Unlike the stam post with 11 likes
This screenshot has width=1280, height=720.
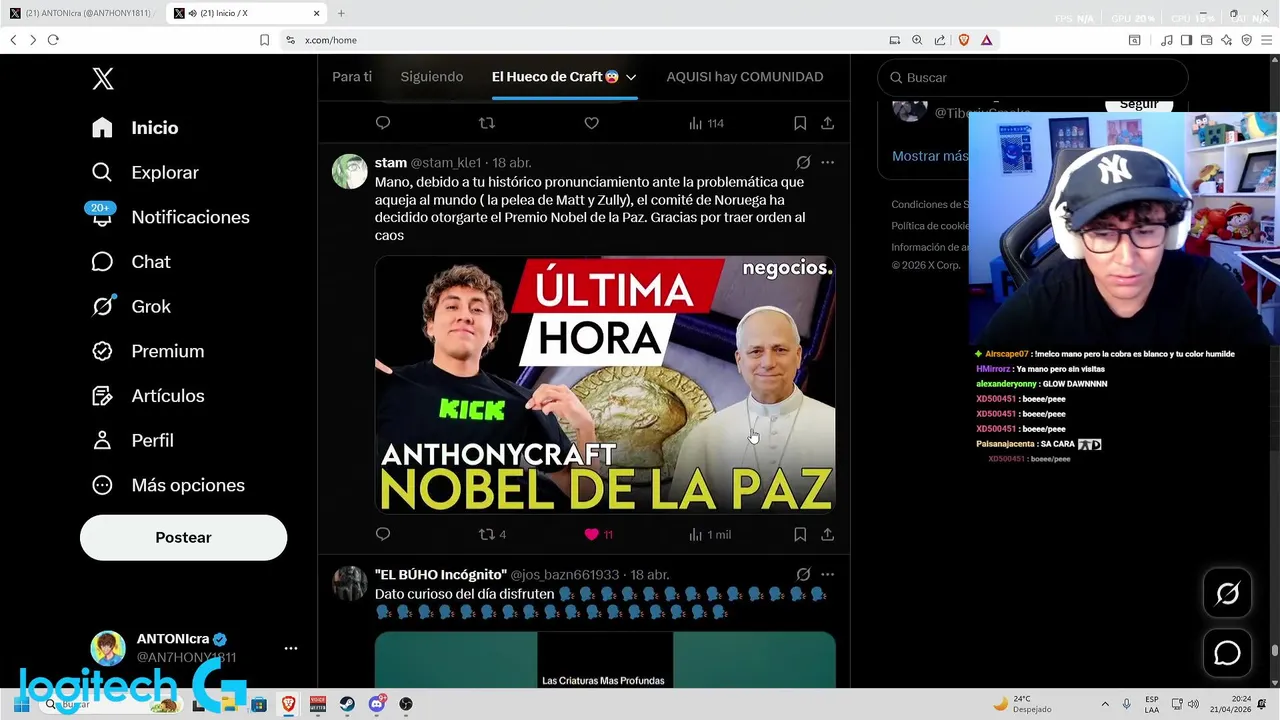(598, 534)
